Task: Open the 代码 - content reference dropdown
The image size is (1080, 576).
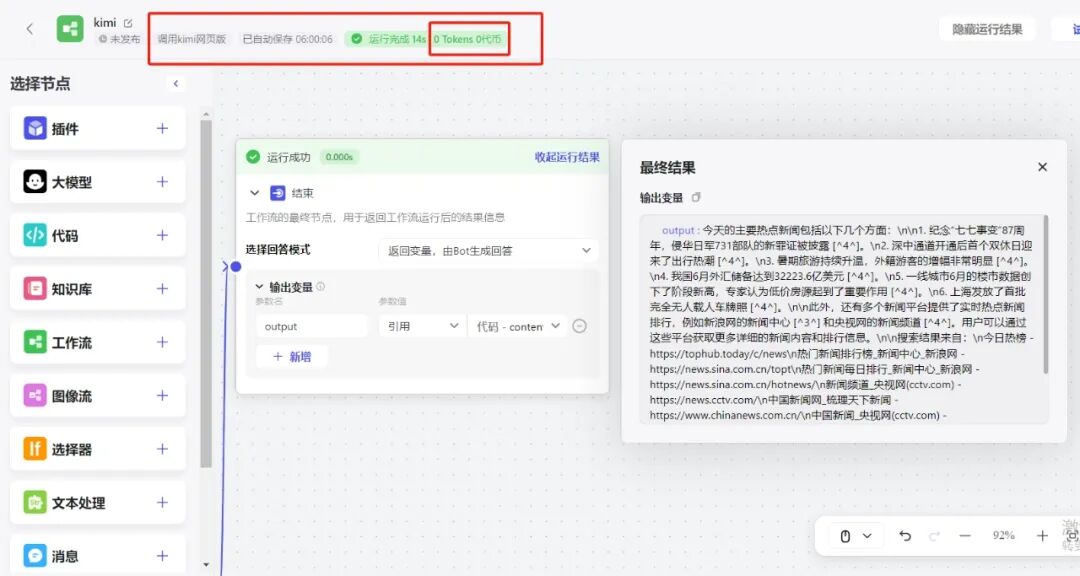Action: (x=517, y=326)
